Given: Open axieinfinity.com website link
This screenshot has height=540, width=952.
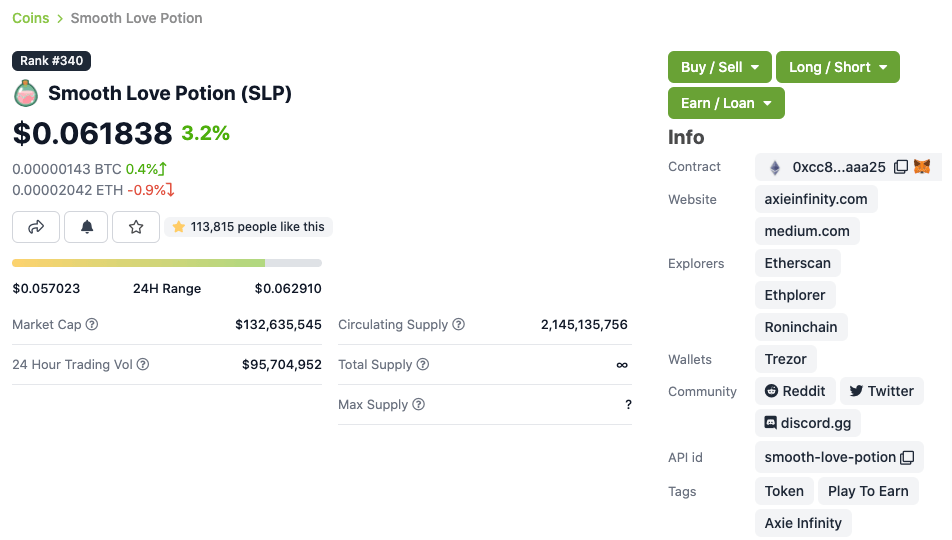Looking at the screenshot, I should point(816,199).
